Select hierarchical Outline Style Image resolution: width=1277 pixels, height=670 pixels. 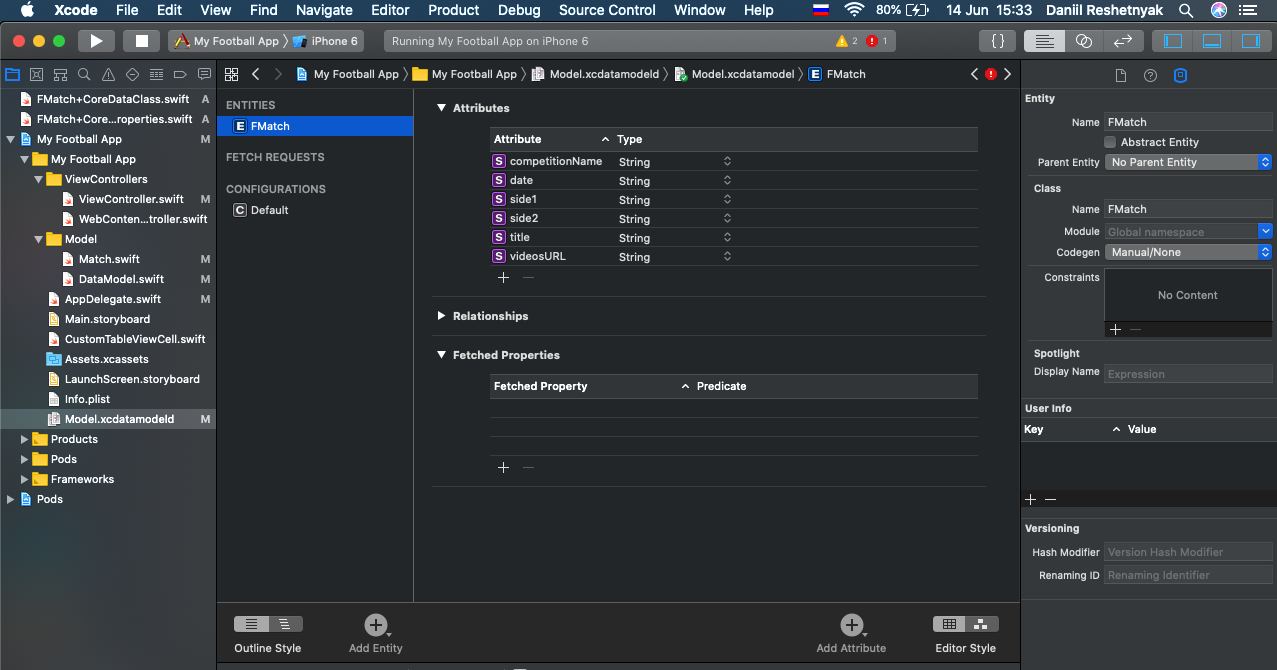click(285, 624)
